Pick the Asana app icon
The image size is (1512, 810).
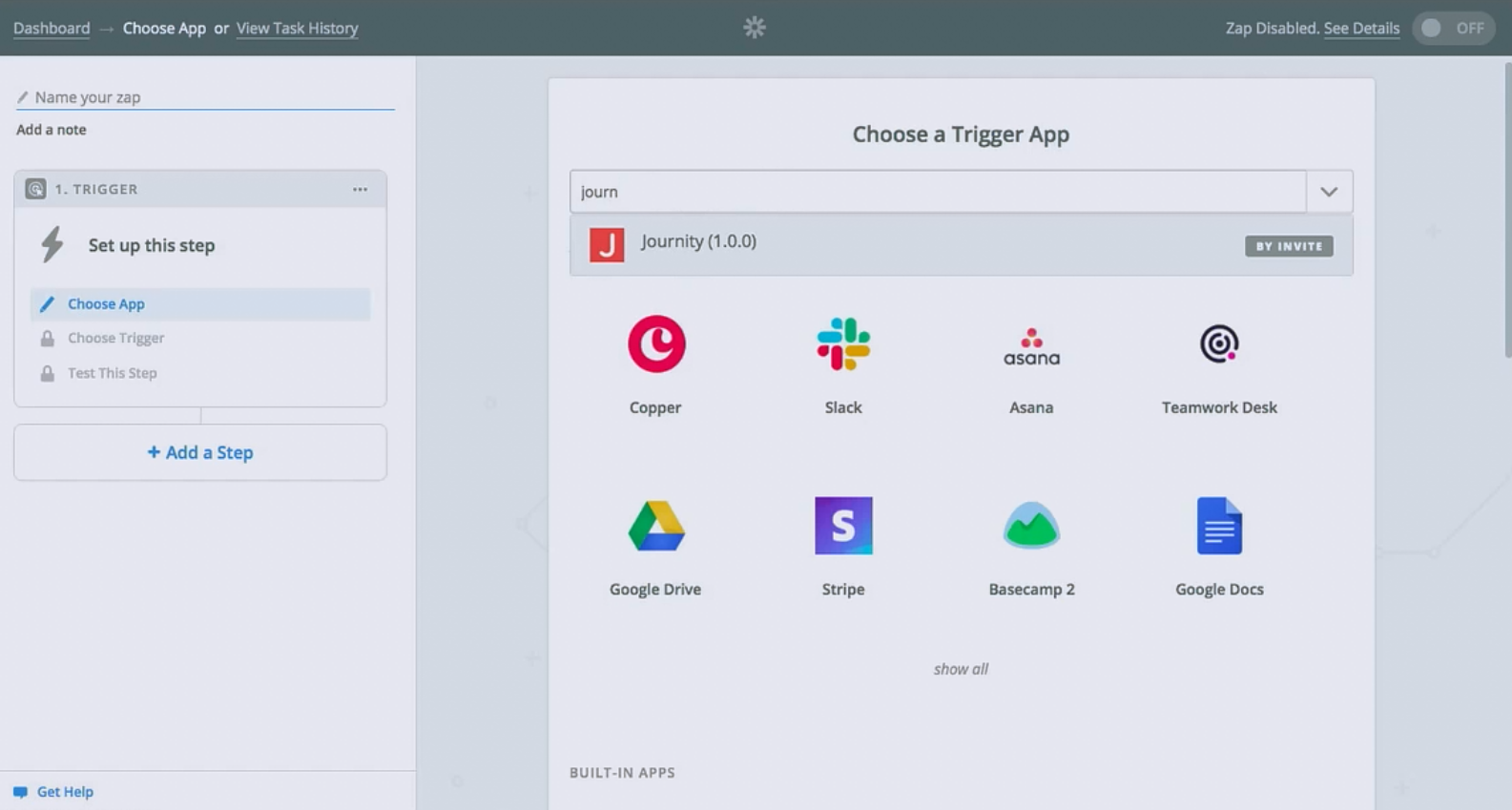pos(1031,346)
